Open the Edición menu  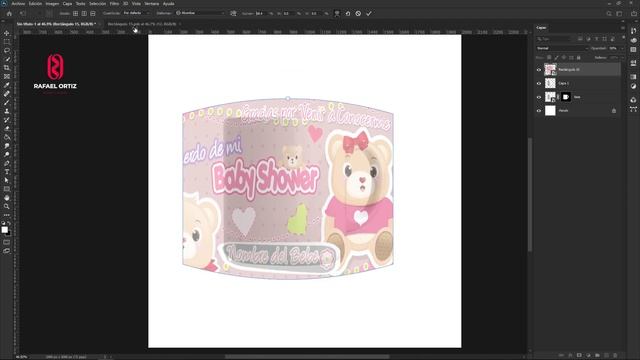(x=35, y=3)
